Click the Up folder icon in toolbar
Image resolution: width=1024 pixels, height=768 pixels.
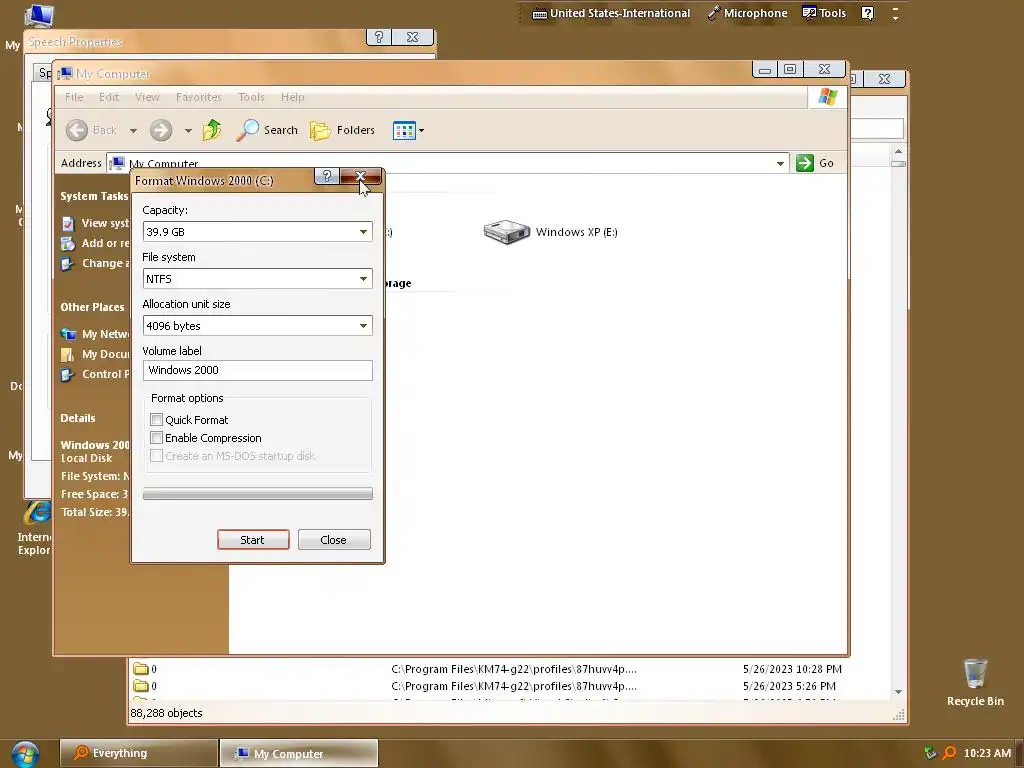212,130
